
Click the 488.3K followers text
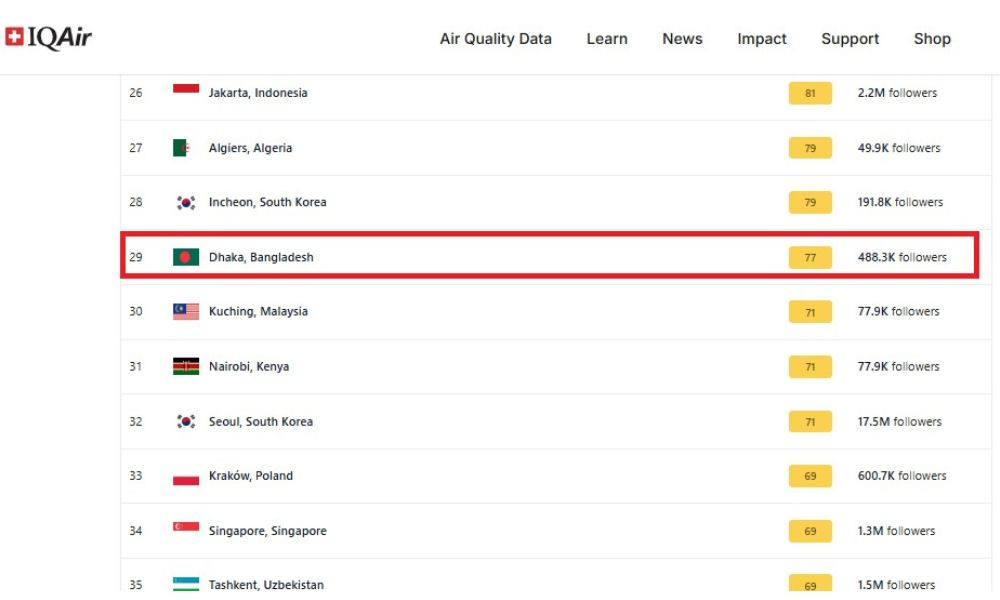coord(902,257)
